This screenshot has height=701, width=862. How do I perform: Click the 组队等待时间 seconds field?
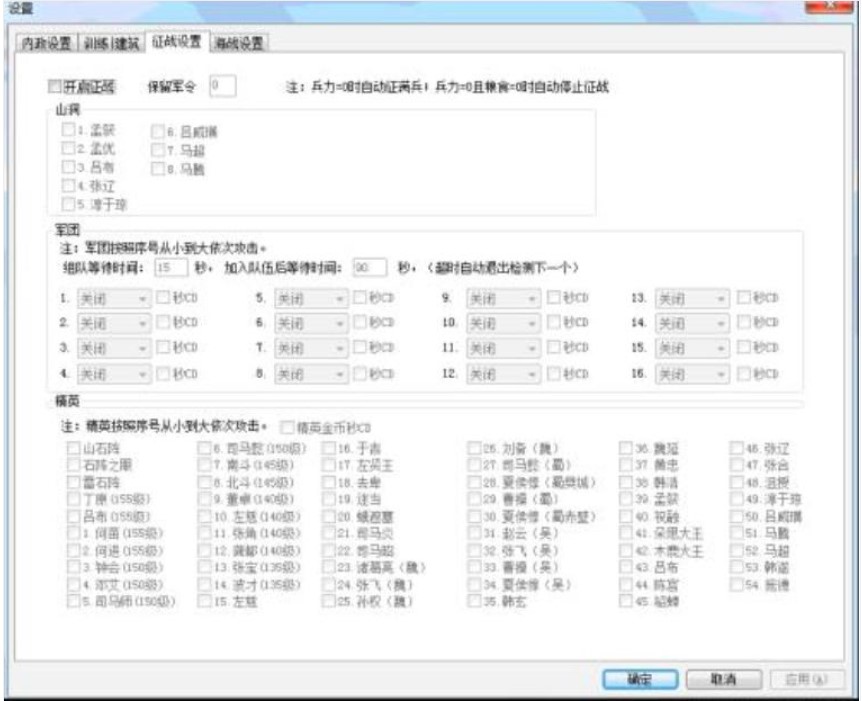(x=171, y=267)
